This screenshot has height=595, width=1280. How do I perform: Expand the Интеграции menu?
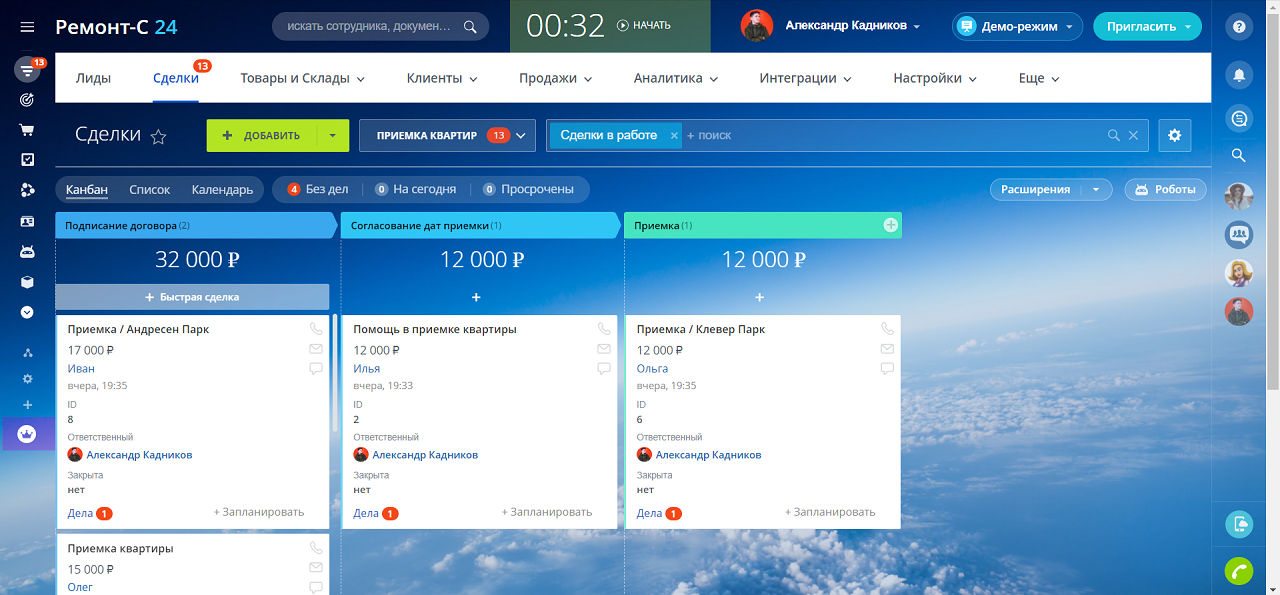point(805,78)
